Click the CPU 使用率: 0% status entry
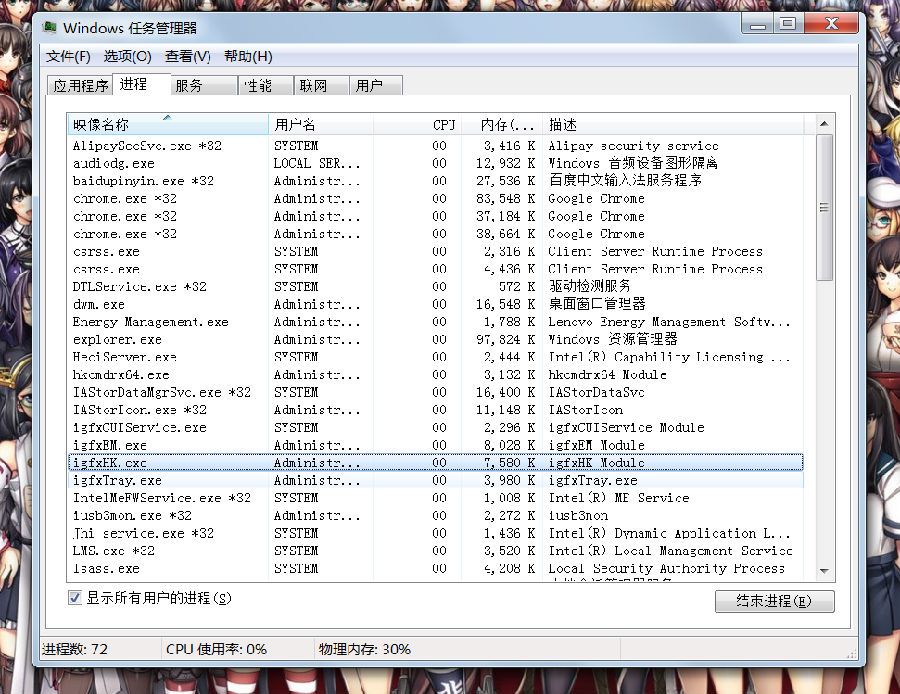 (x=216, y=649)
